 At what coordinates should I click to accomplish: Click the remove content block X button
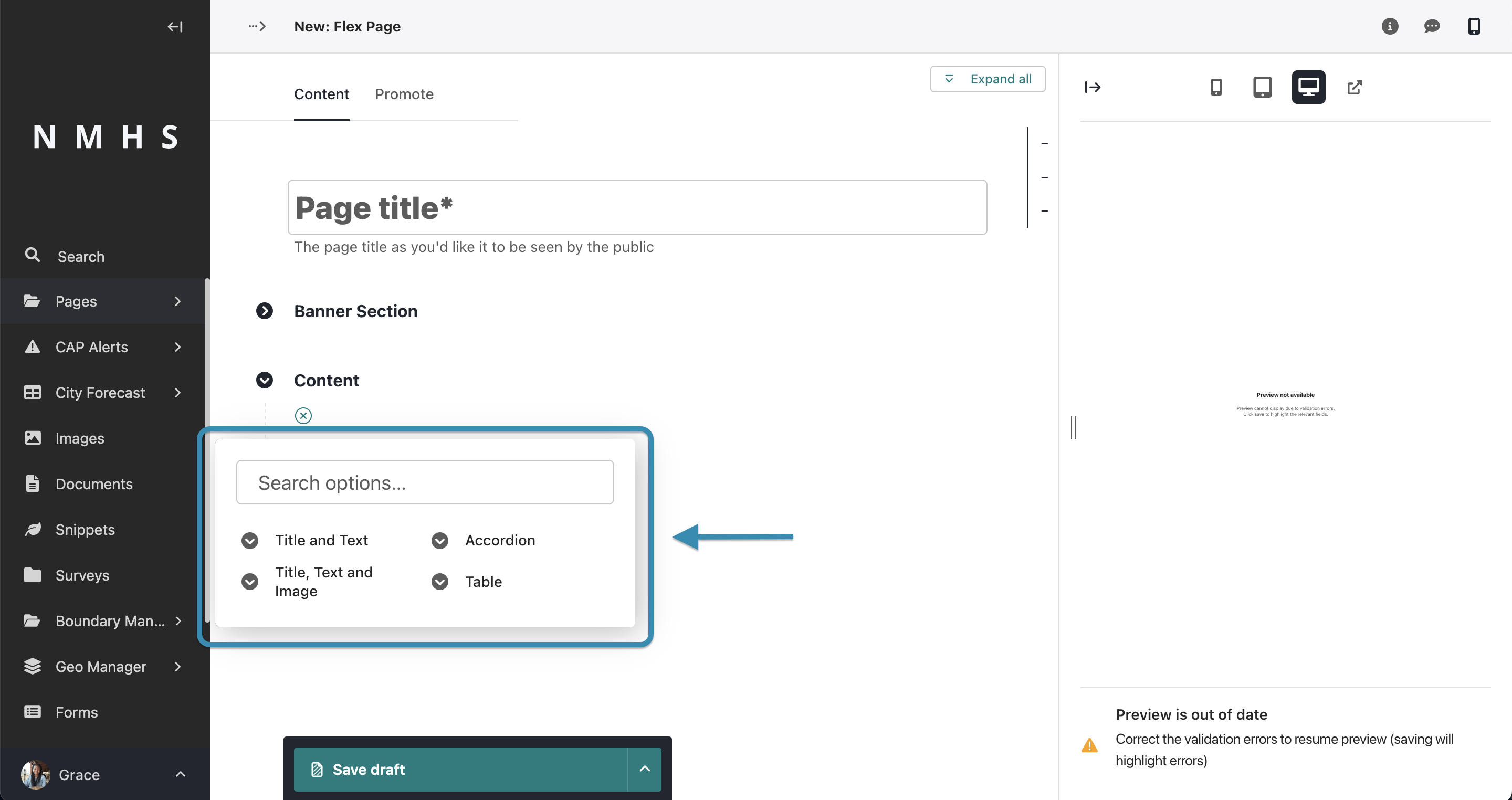click(303, 416)
